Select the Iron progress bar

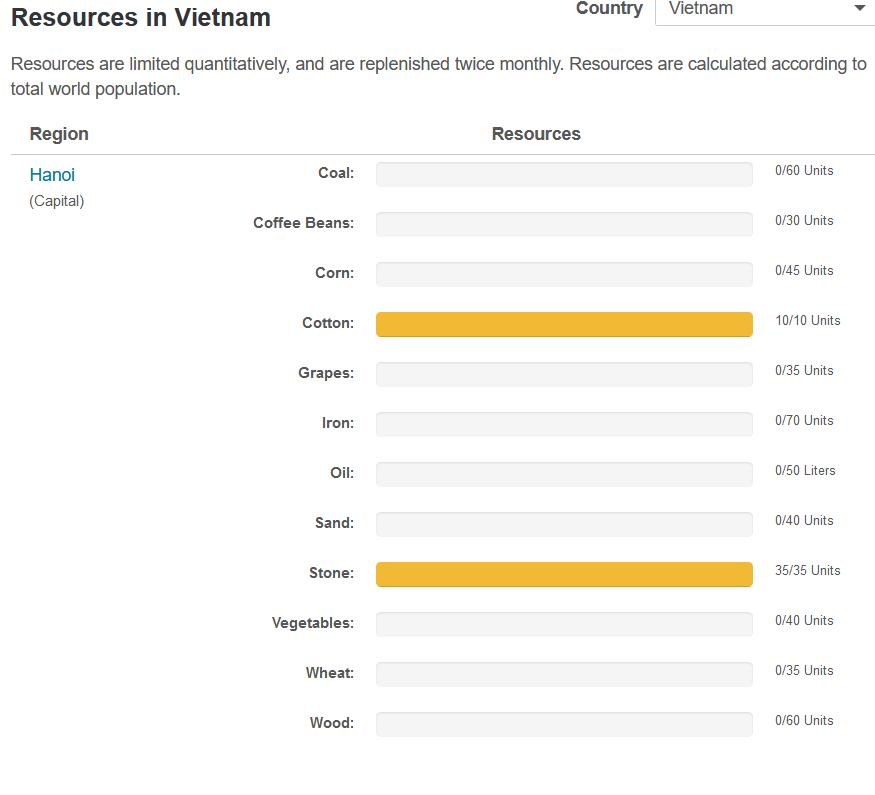tap(564, 424)
